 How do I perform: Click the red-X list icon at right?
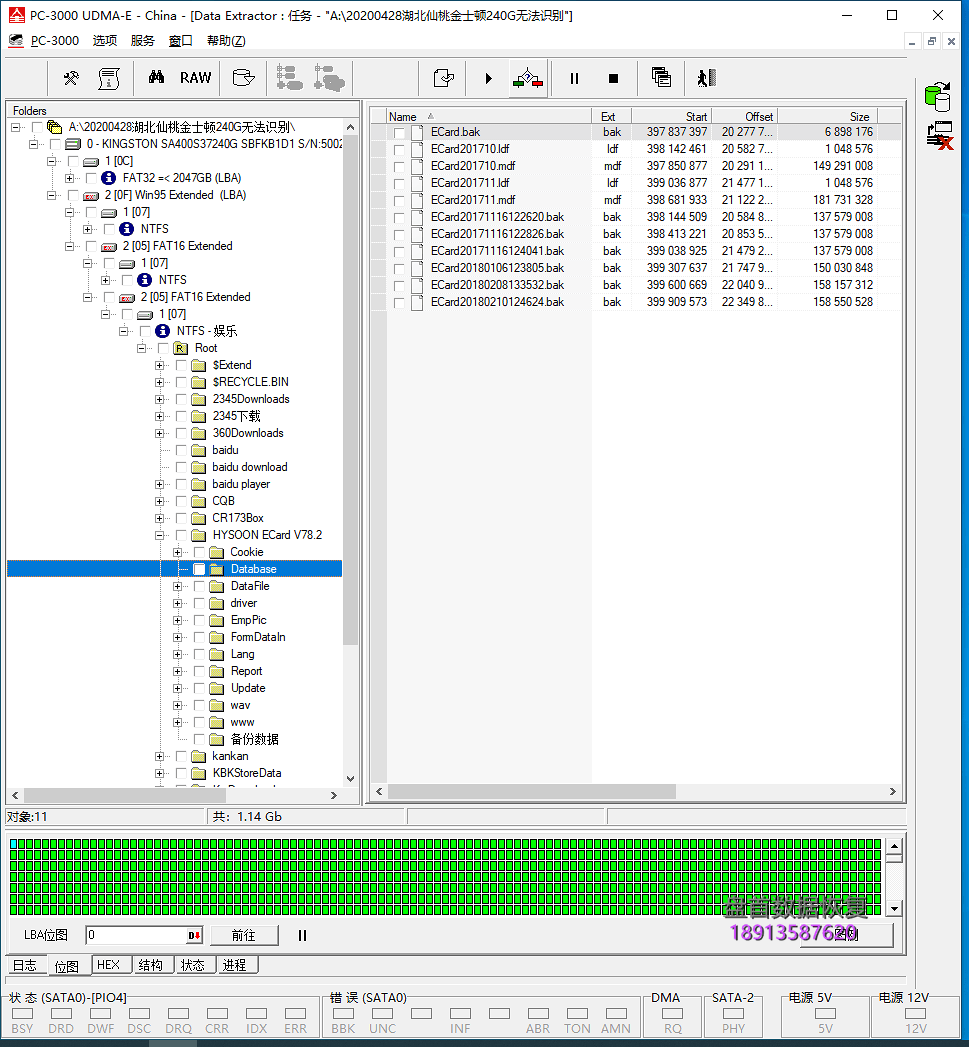(940, 136)
